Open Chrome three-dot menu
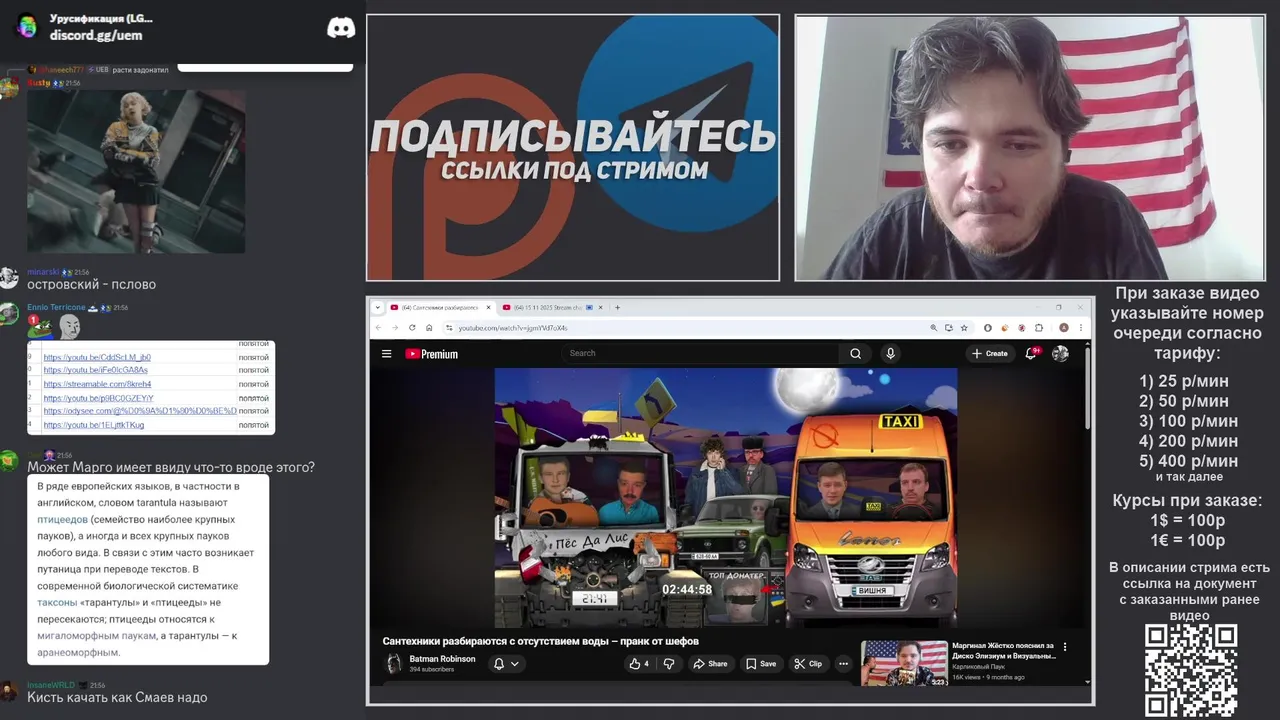This screenshot has height=720, width=1280. click(x=1081, y=327)
